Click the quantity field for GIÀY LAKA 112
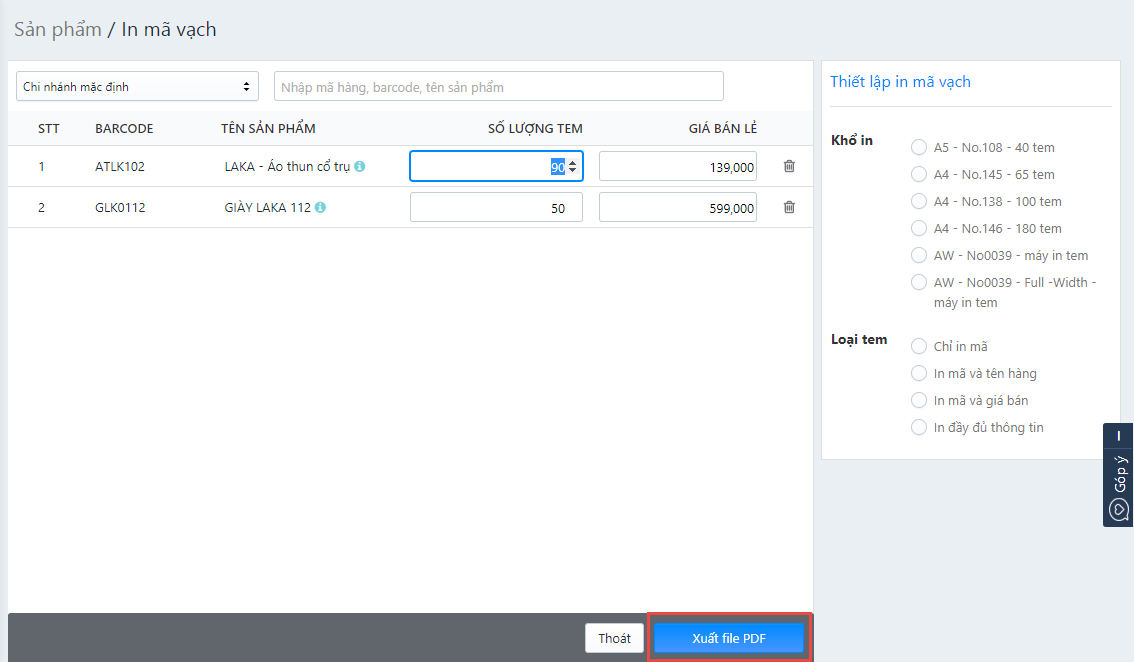 [x=496, y=208]
